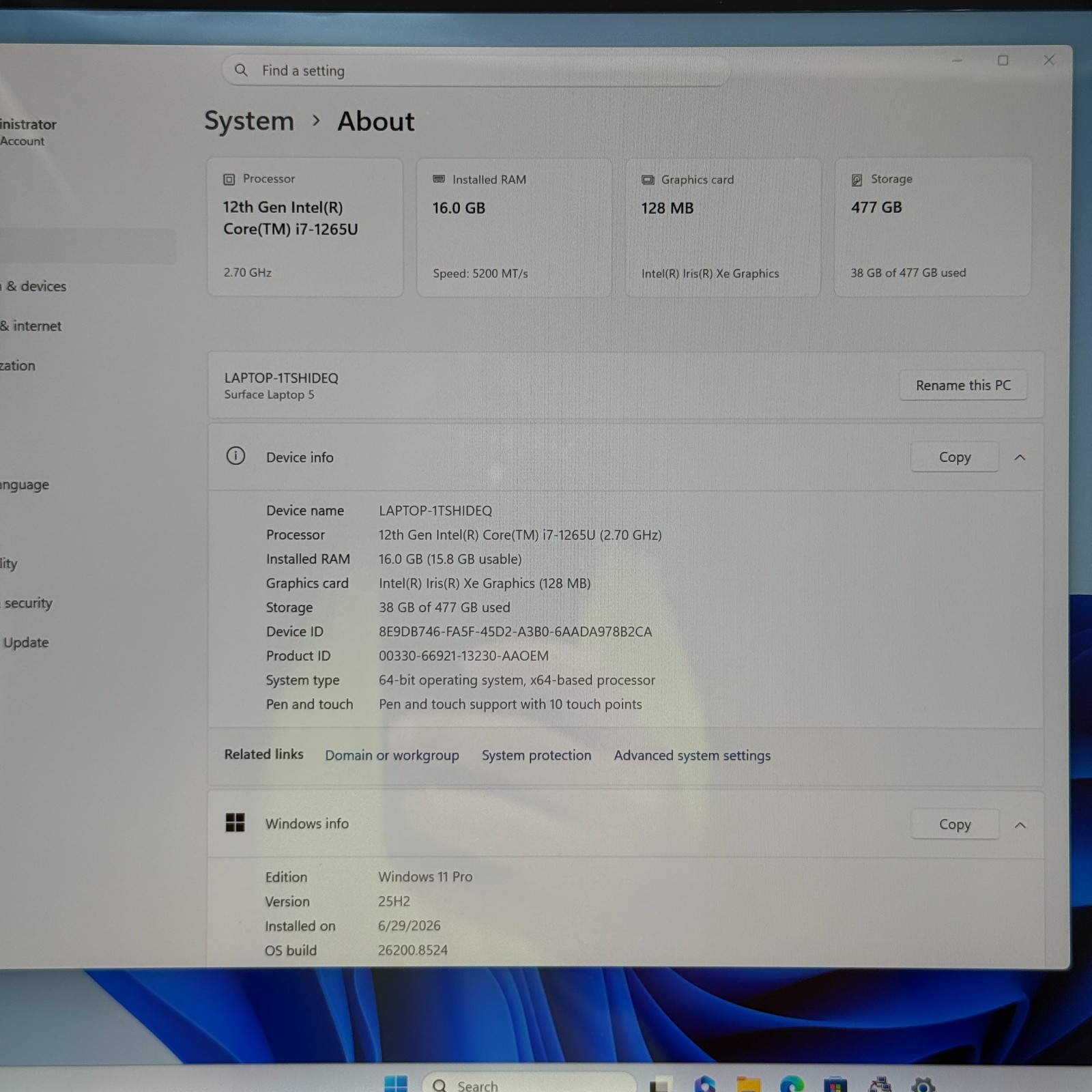Select the Device name value LAPTOP-1TSHIDEQ
The image size is (1092, 1092).
[x=435, y=511]
